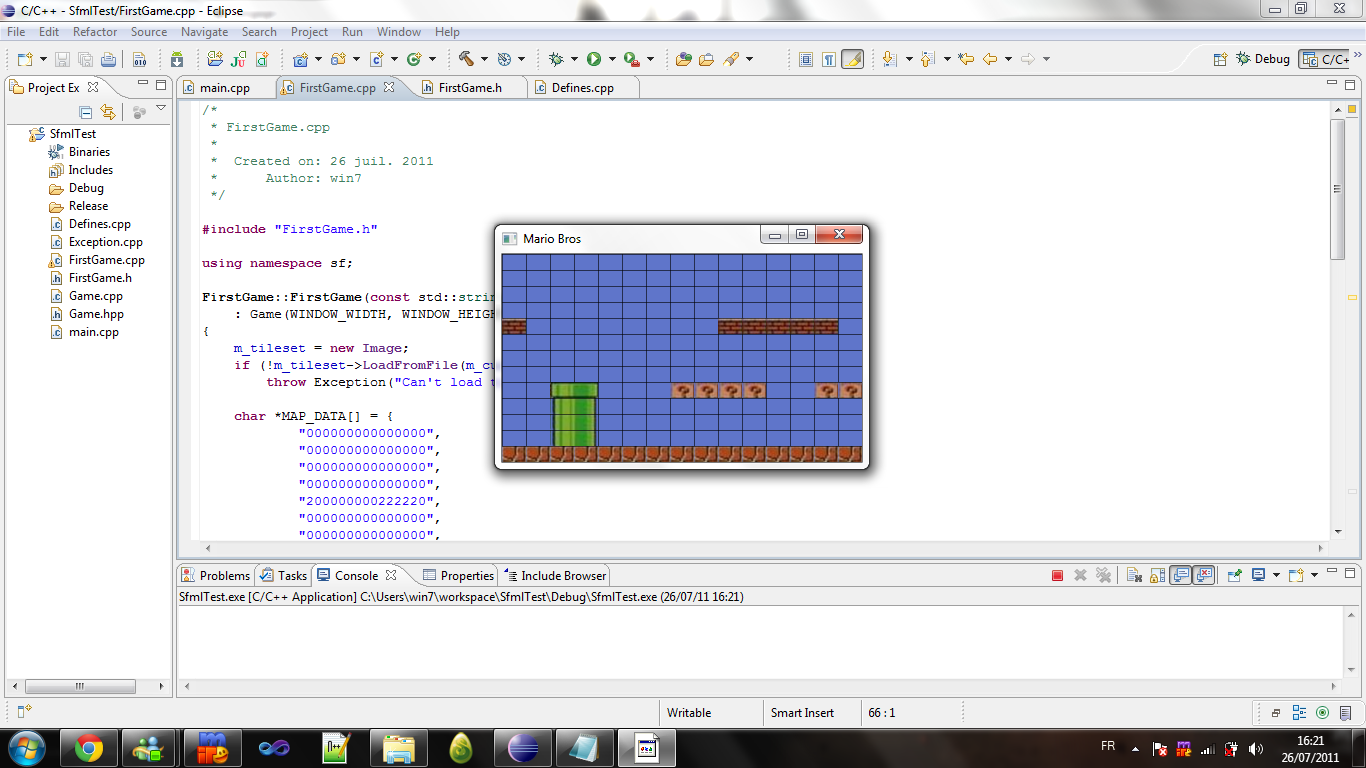
Task: Click the green pipe in Mario Bros window
Action: (575, 415)
